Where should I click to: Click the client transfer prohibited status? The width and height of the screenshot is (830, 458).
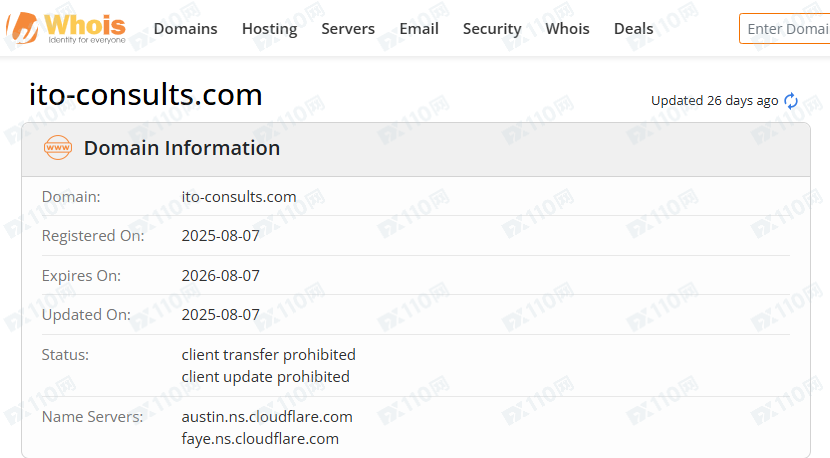[268, 355]
